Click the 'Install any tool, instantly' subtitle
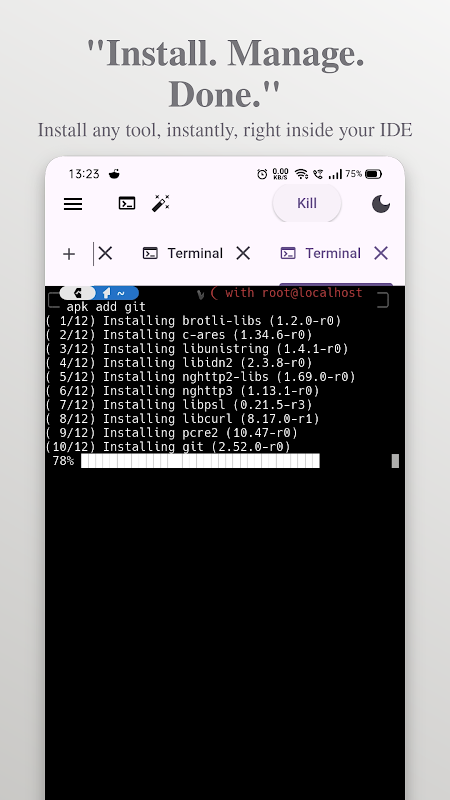 [225, 130]
